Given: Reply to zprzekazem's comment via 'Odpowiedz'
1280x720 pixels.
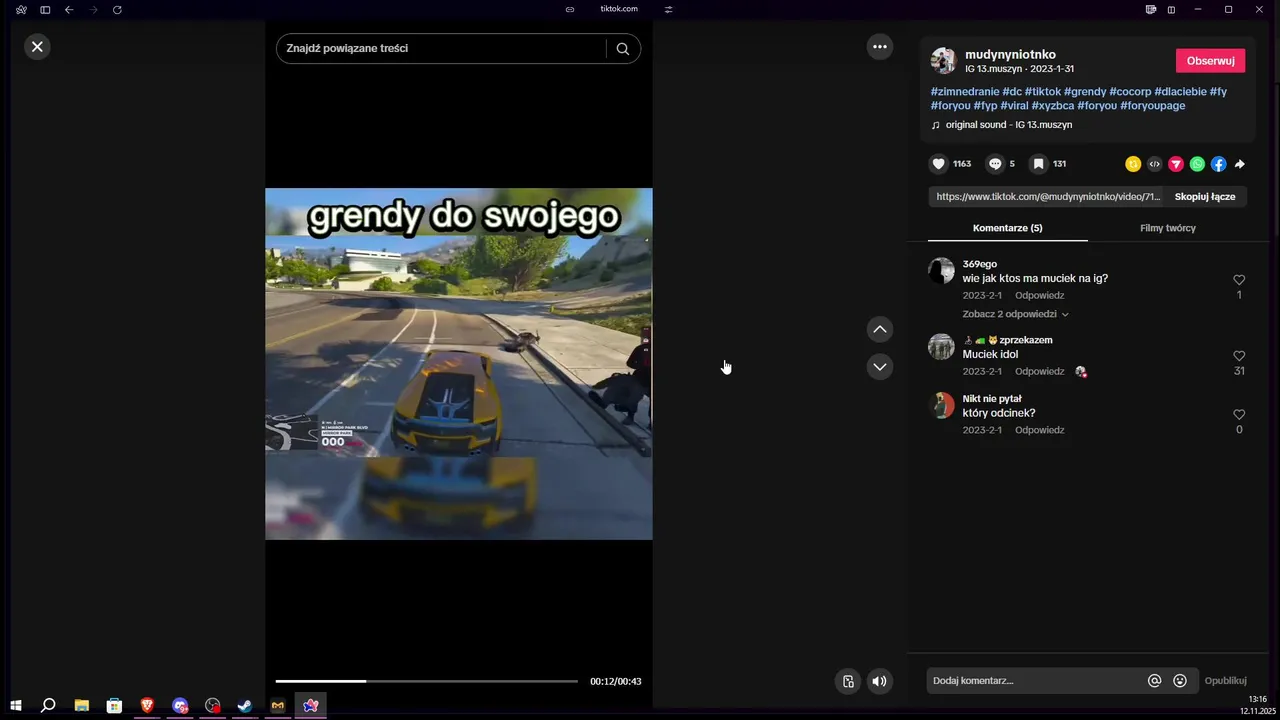Looking at the screenshot, I should (1039, 372).
